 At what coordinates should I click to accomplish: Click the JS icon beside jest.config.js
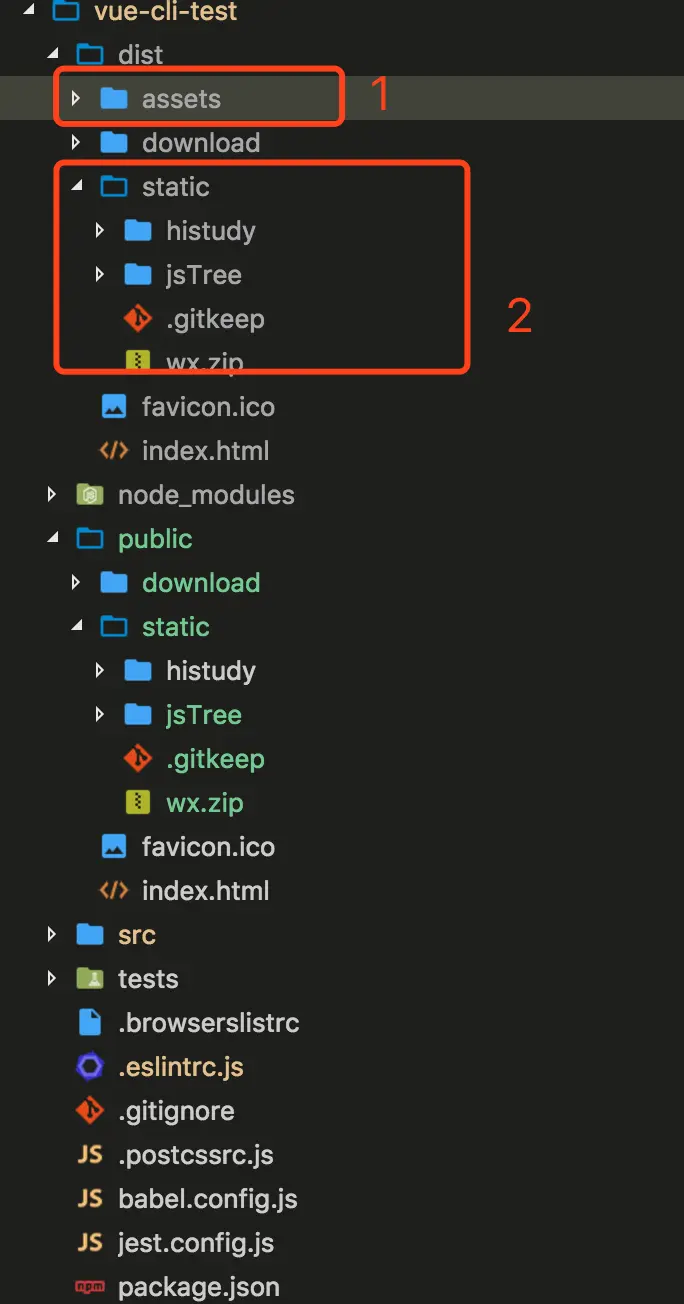(90, 1243)
